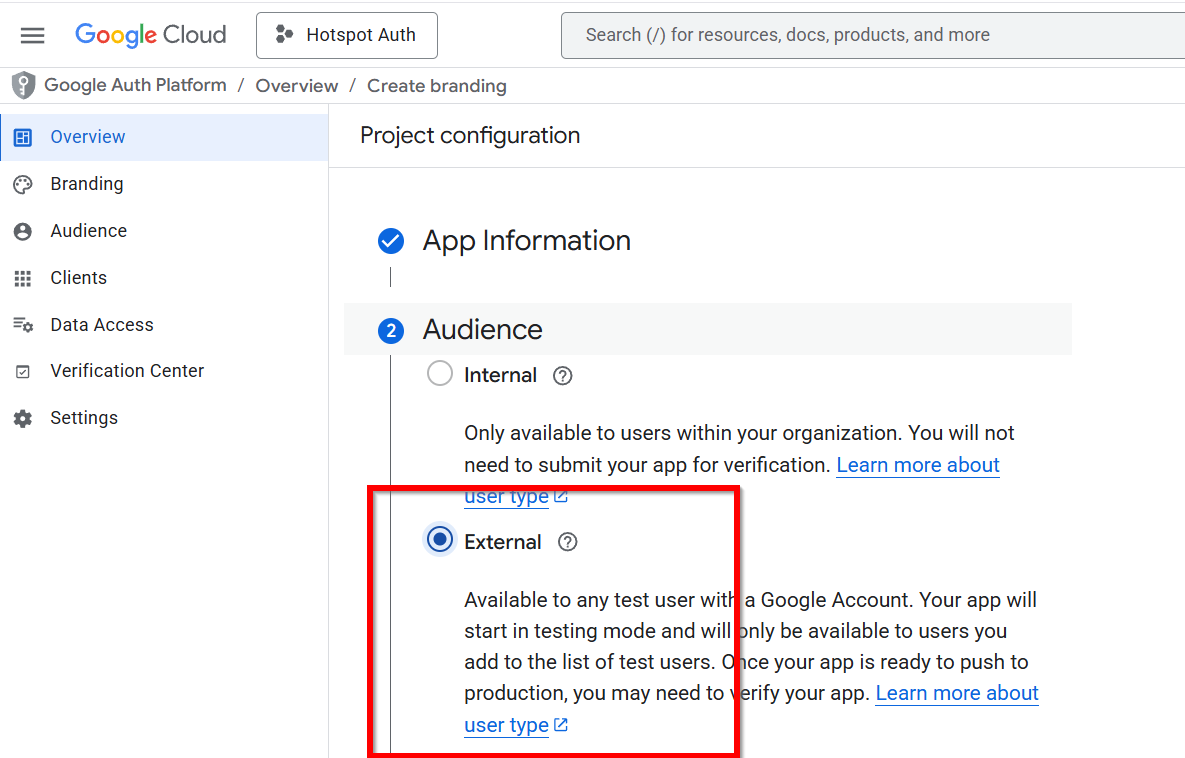Collapse the Audience step header

[x=482, y=330]
